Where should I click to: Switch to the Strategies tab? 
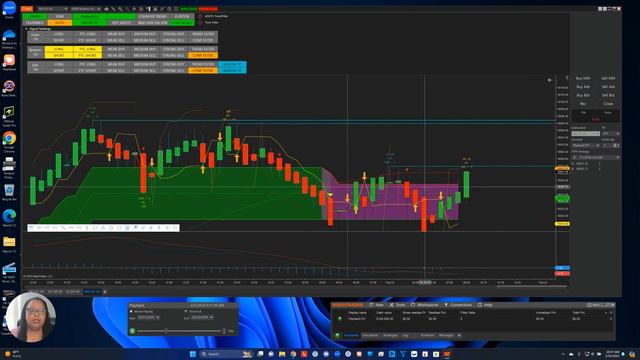390,336
